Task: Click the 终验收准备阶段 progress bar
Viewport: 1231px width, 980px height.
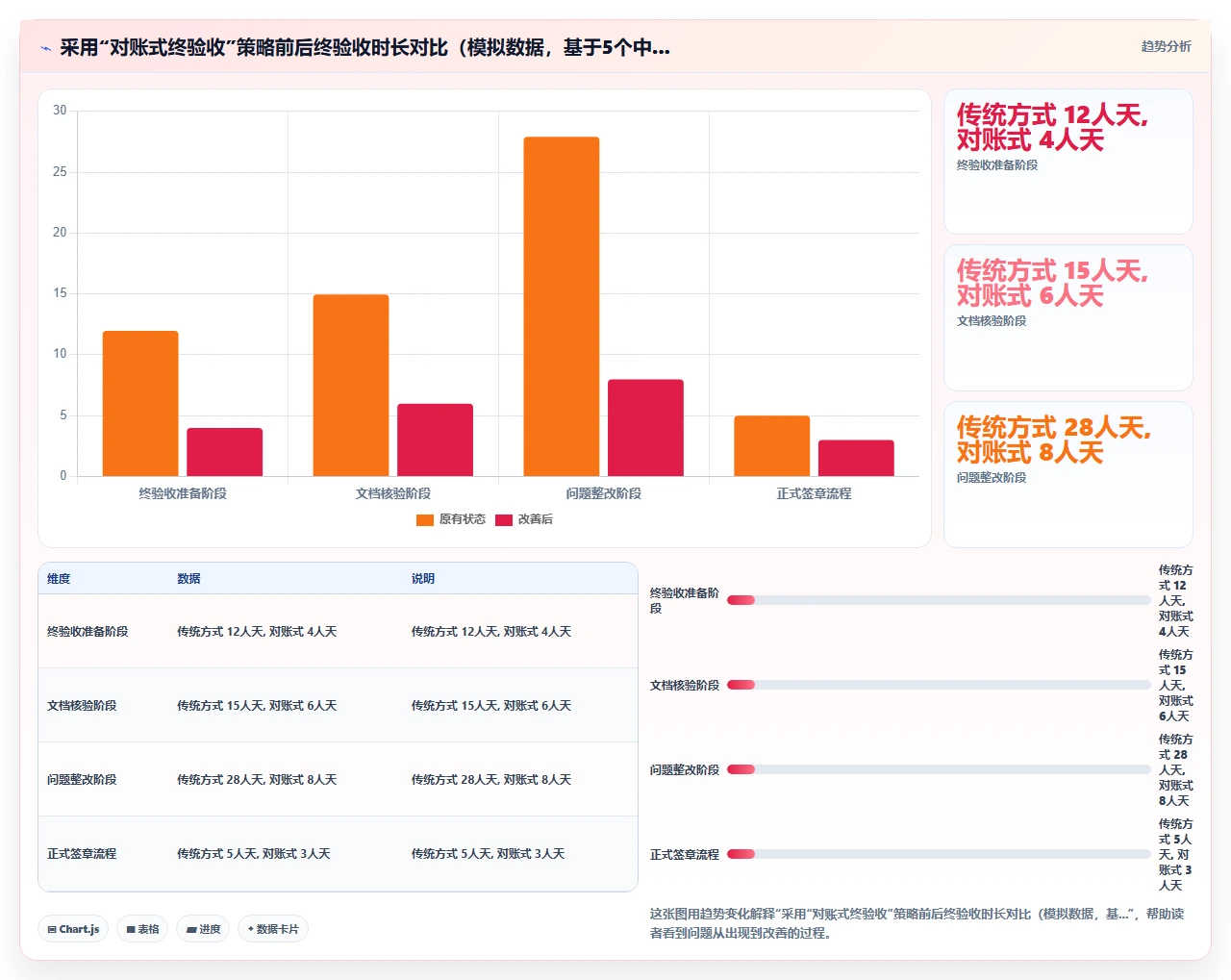Action: click(939, 600)
